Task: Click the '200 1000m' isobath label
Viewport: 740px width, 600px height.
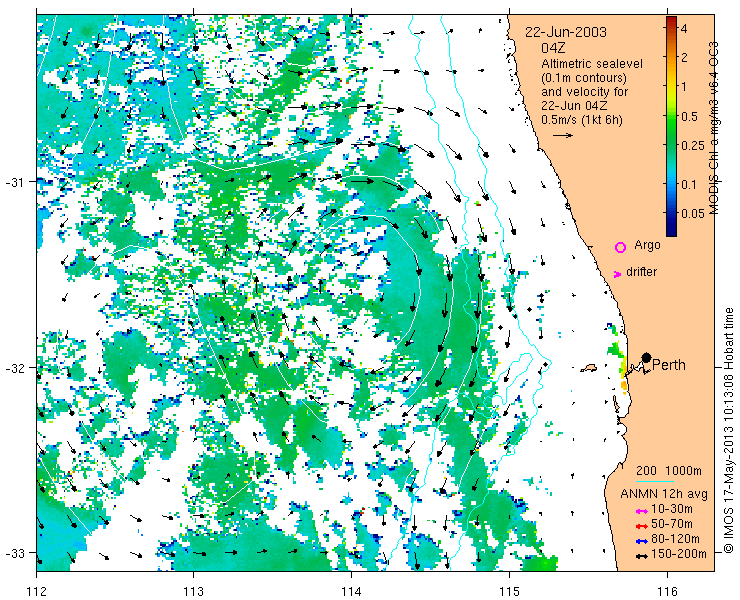Action: [668, 471]
